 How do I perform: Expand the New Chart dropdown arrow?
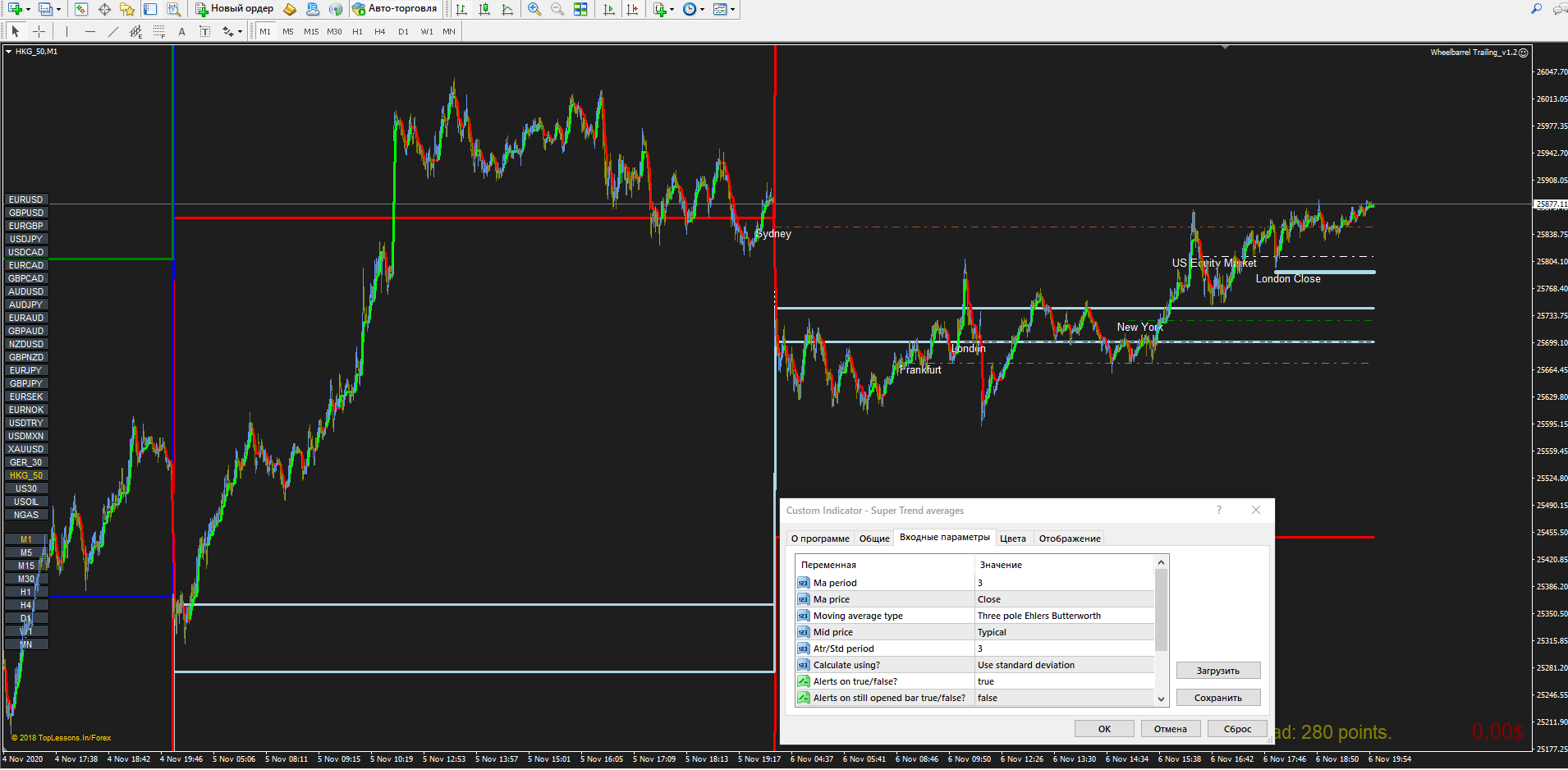click(28, 9)
